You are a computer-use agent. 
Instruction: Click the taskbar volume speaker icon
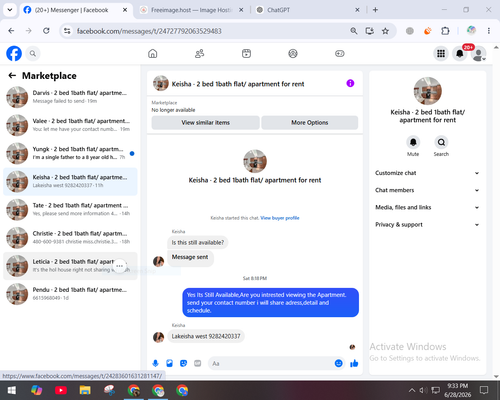(x=423, y=390)
